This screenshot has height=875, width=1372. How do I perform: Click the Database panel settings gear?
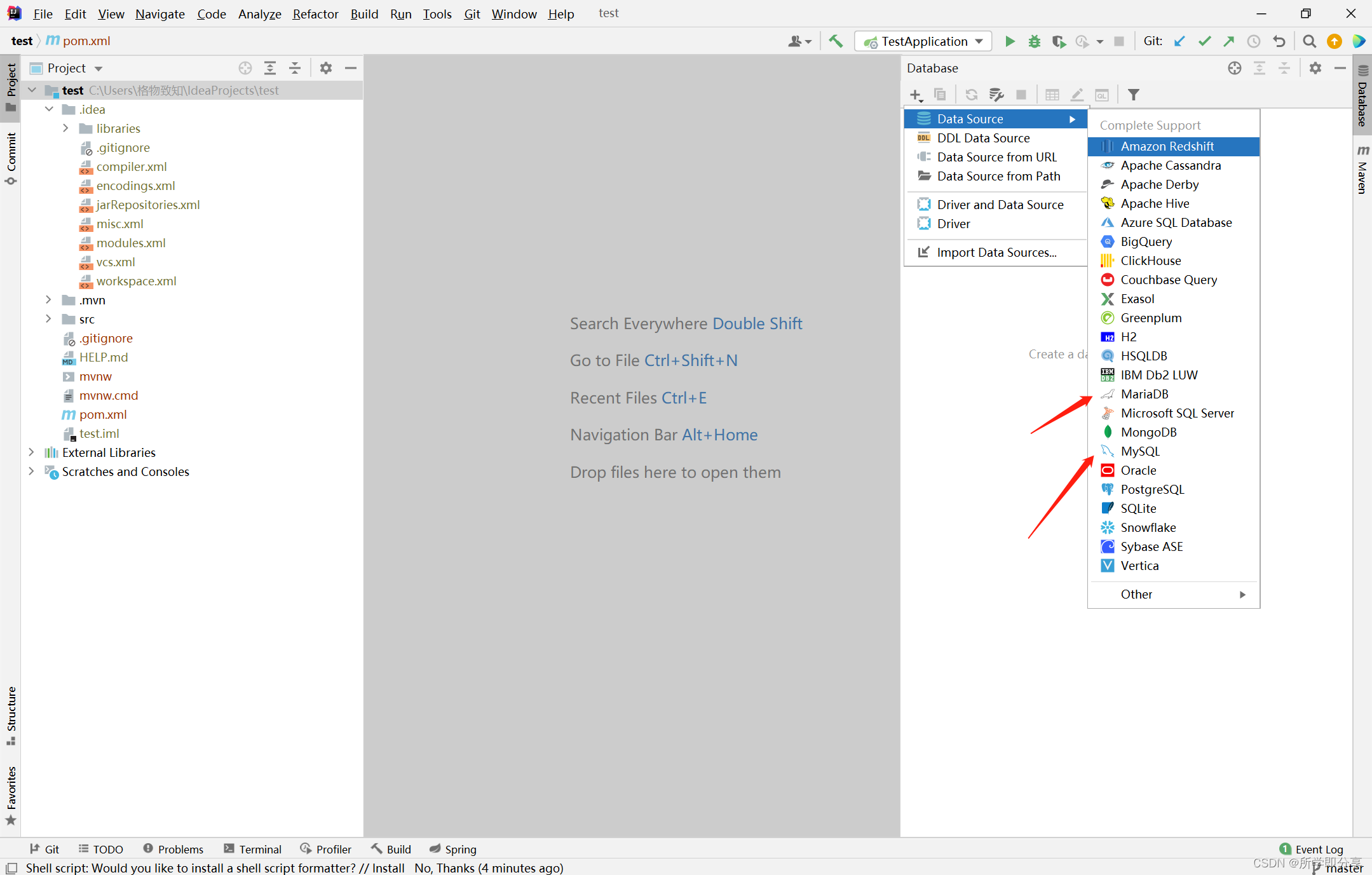pos(1315,68)
